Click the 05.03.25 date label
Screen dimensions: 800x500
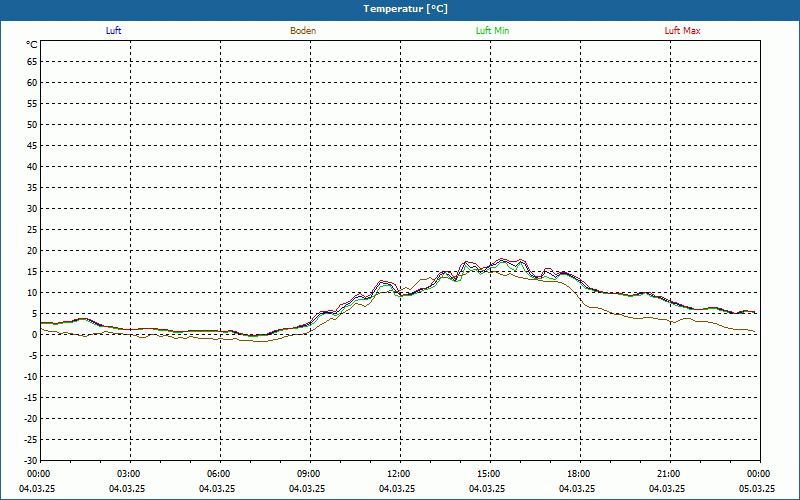point(757,489)
